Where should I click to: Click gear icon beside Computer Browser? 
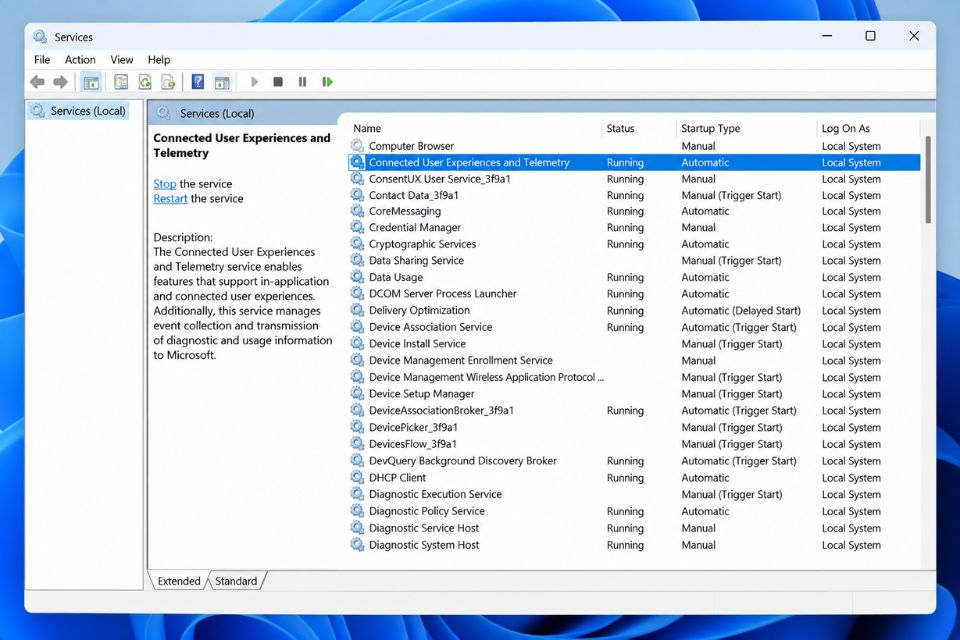[x=357, y=146]
